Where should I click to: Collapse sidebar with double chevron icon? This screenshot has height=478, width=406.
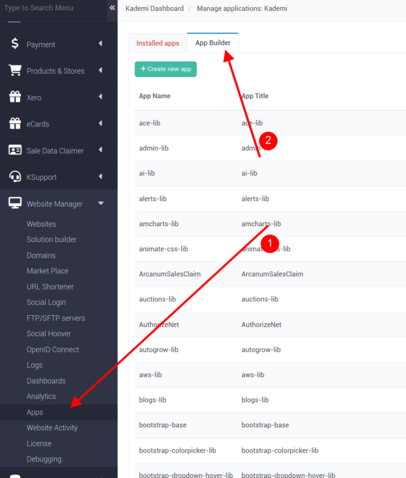[x=112, y=7]
